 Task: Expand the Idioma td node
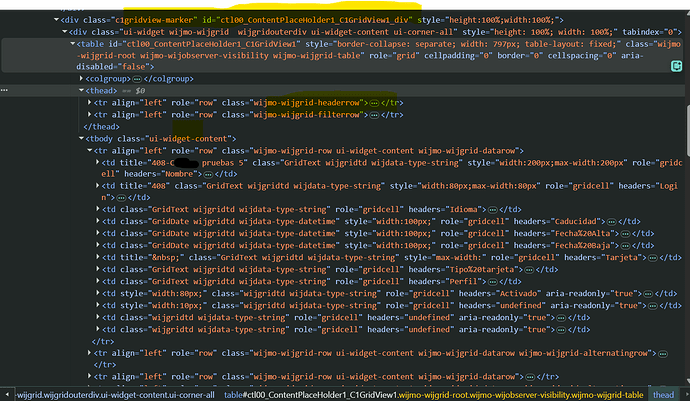pos(98,209)
